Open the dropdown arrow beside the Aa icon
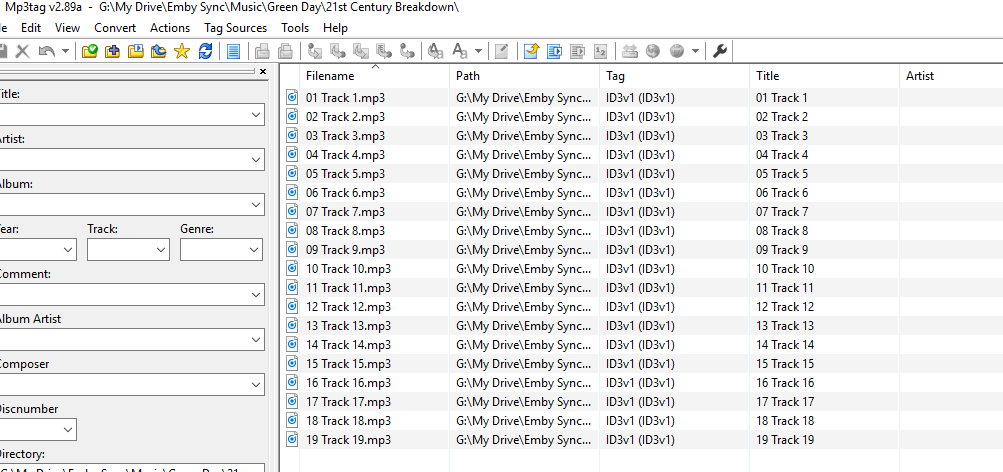Image resolution: width=1003 pixels, height=472 pixels. 478,52
